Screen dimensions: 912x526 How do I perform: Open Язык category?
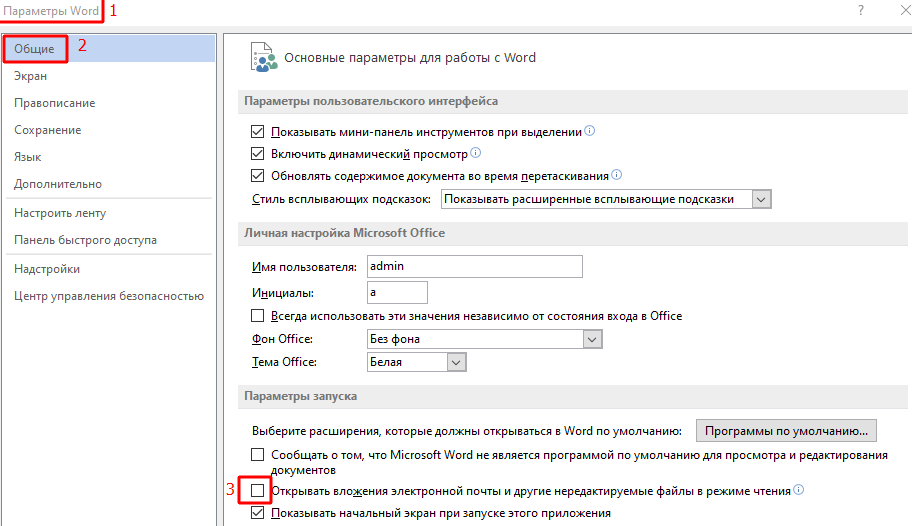(x=109, y=157)
